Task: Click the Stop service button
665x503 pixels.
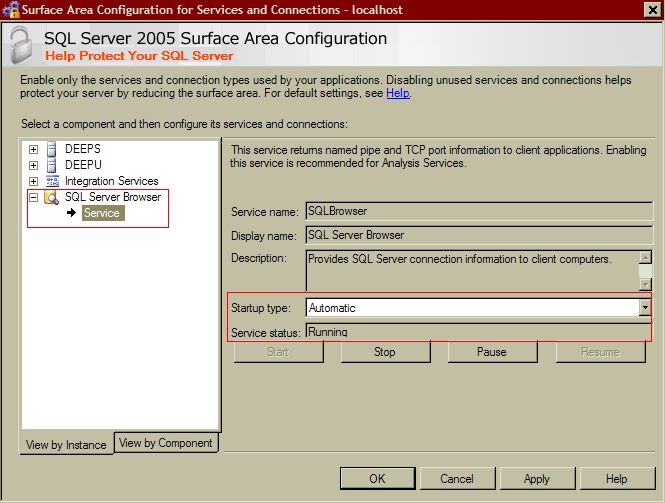Action: click(x=385, y=352)
